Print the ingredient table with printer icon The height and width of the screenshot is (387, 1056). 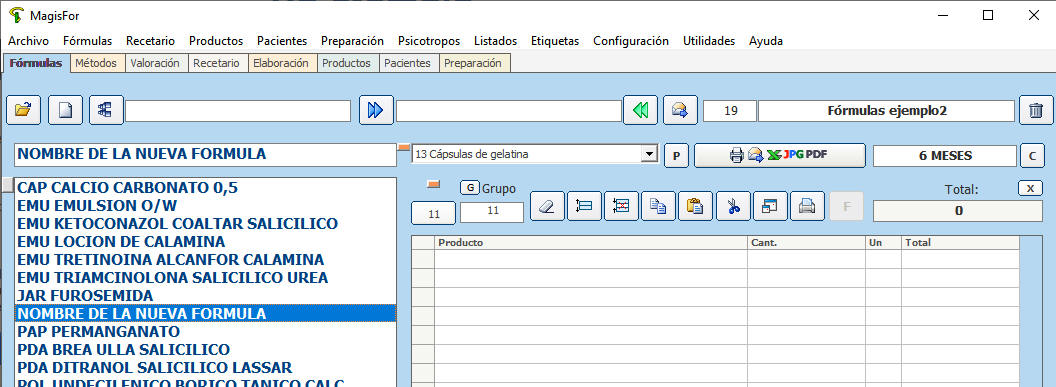pos(807,207)
